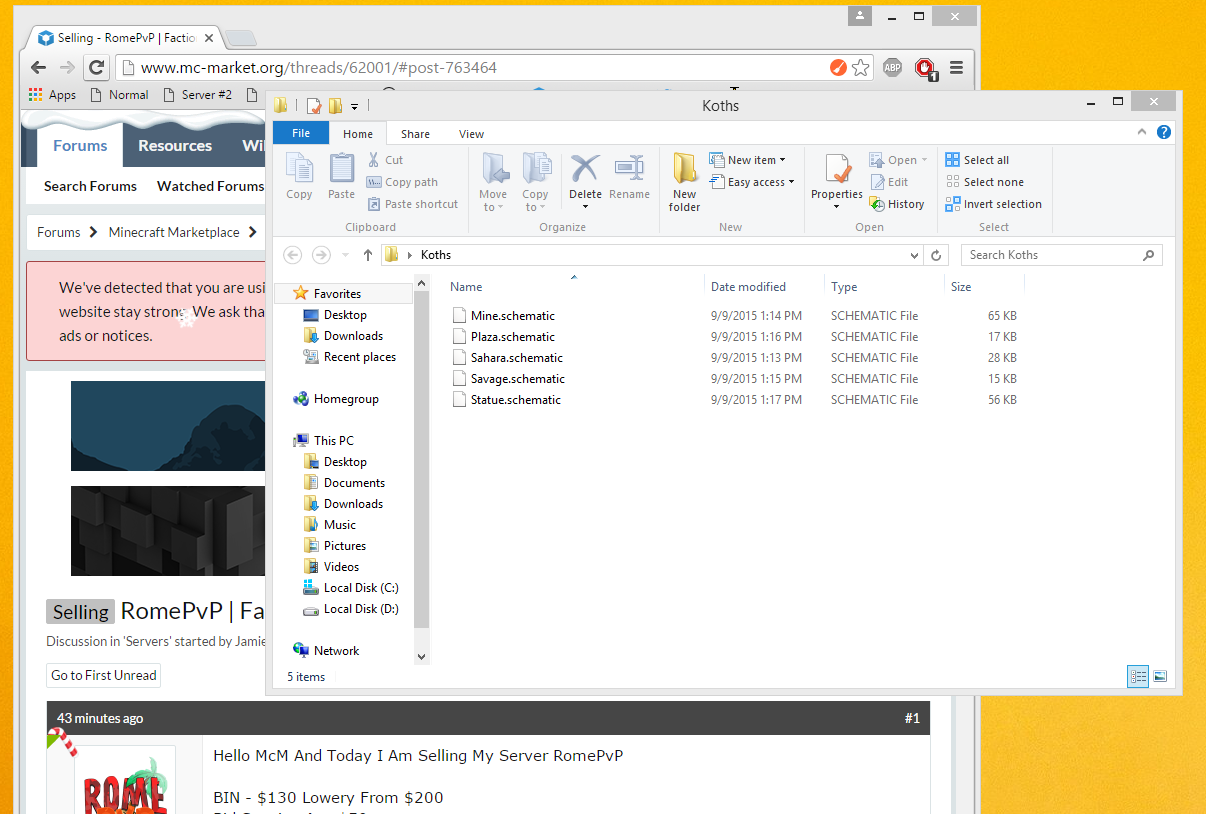Click the Search Forums link

[90, 186]
